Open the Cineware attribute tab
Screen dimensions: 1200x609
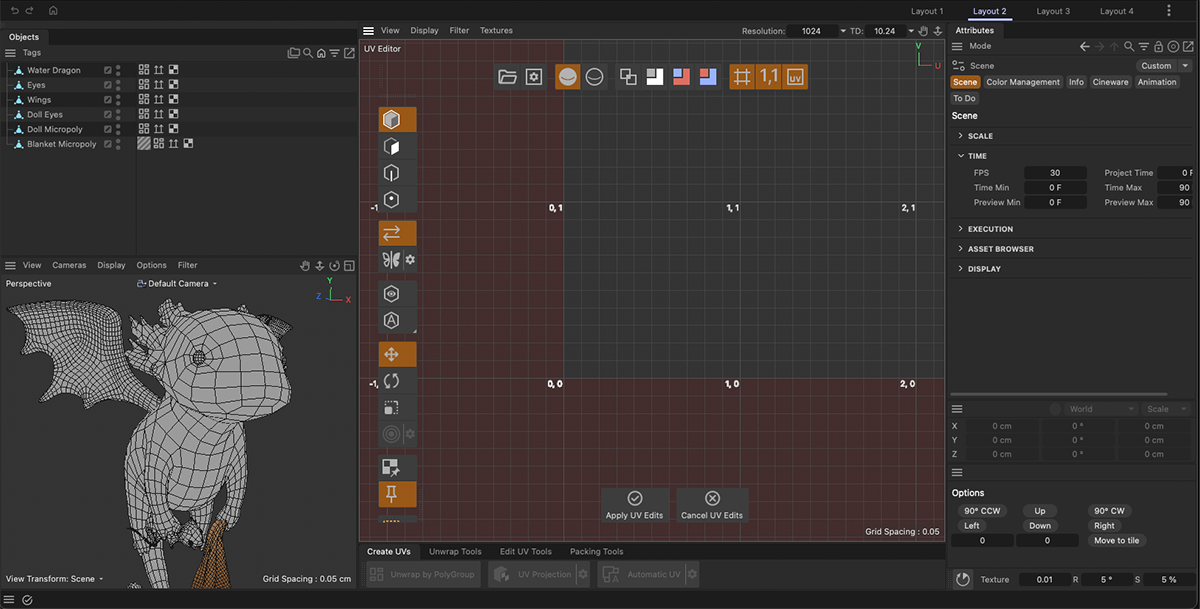[1110, 82]
